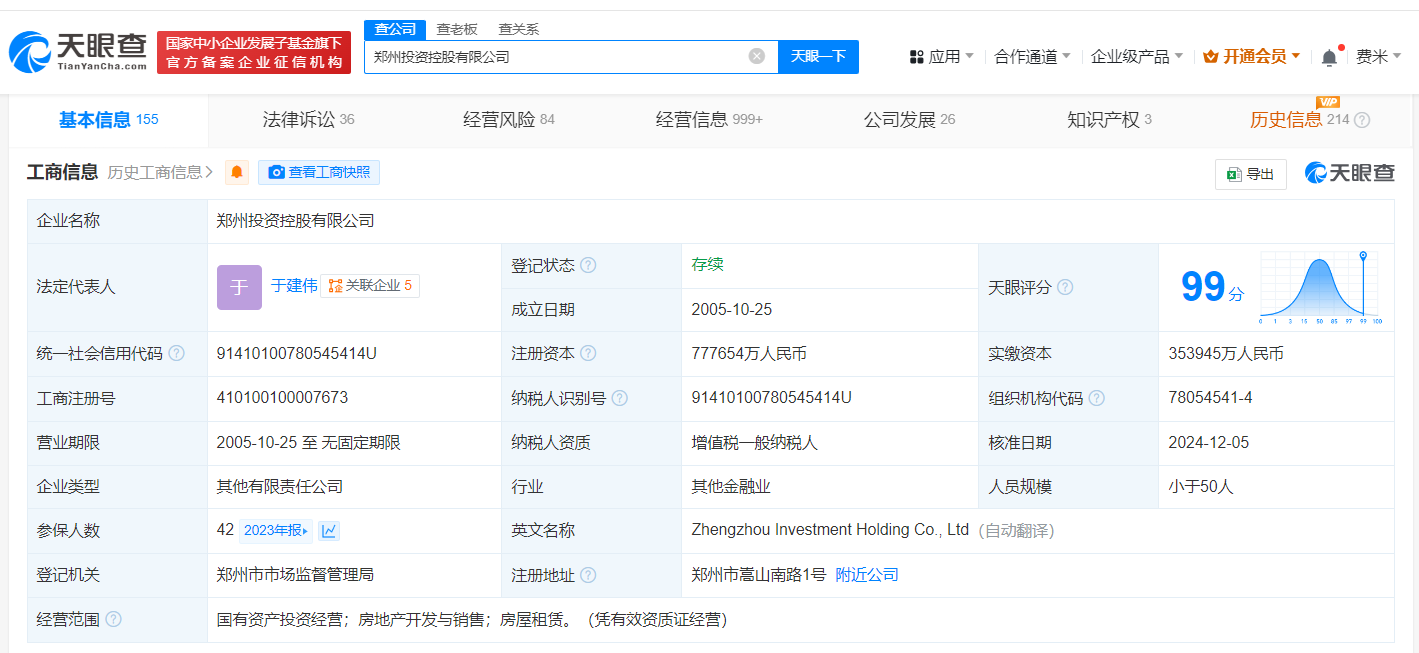Click the TianYanCha logo at top left

tap(78, 52)
